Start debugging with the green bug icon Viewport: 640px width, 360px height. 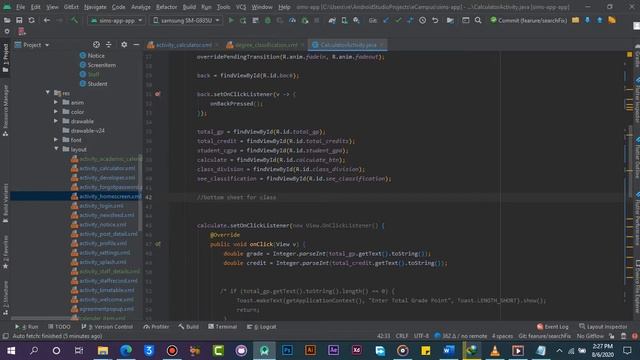pyautogui.click(x=268, y=20)
